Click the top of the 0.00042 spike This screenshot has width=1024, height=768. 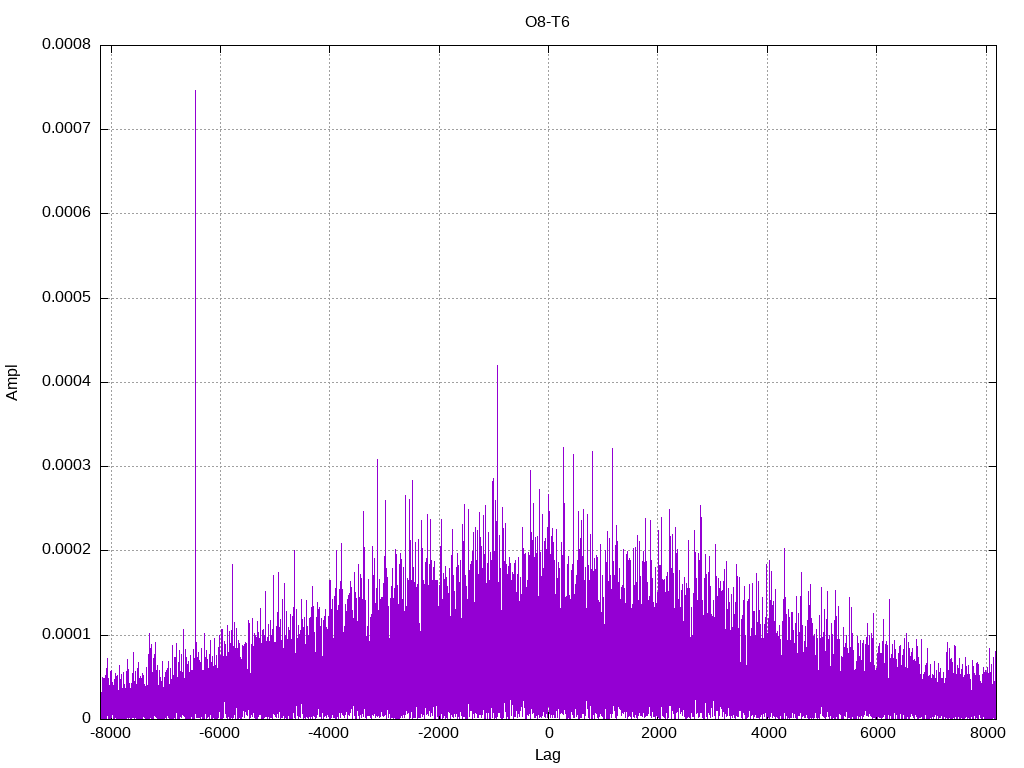tap(497, 367)
